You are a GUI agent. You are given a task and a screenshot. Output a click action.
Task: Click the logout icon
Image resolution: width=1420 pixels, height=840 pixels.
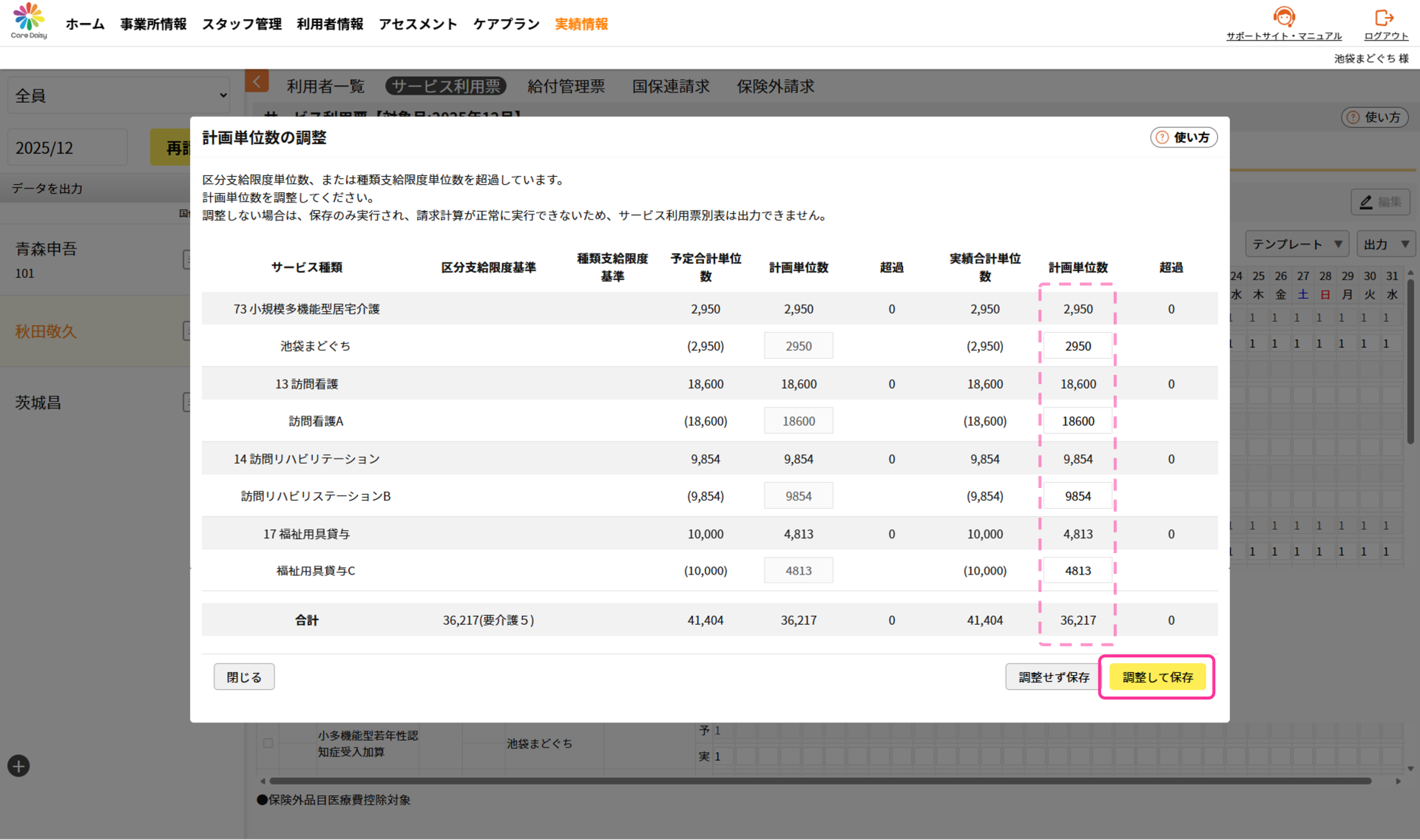pos(1384,17)
